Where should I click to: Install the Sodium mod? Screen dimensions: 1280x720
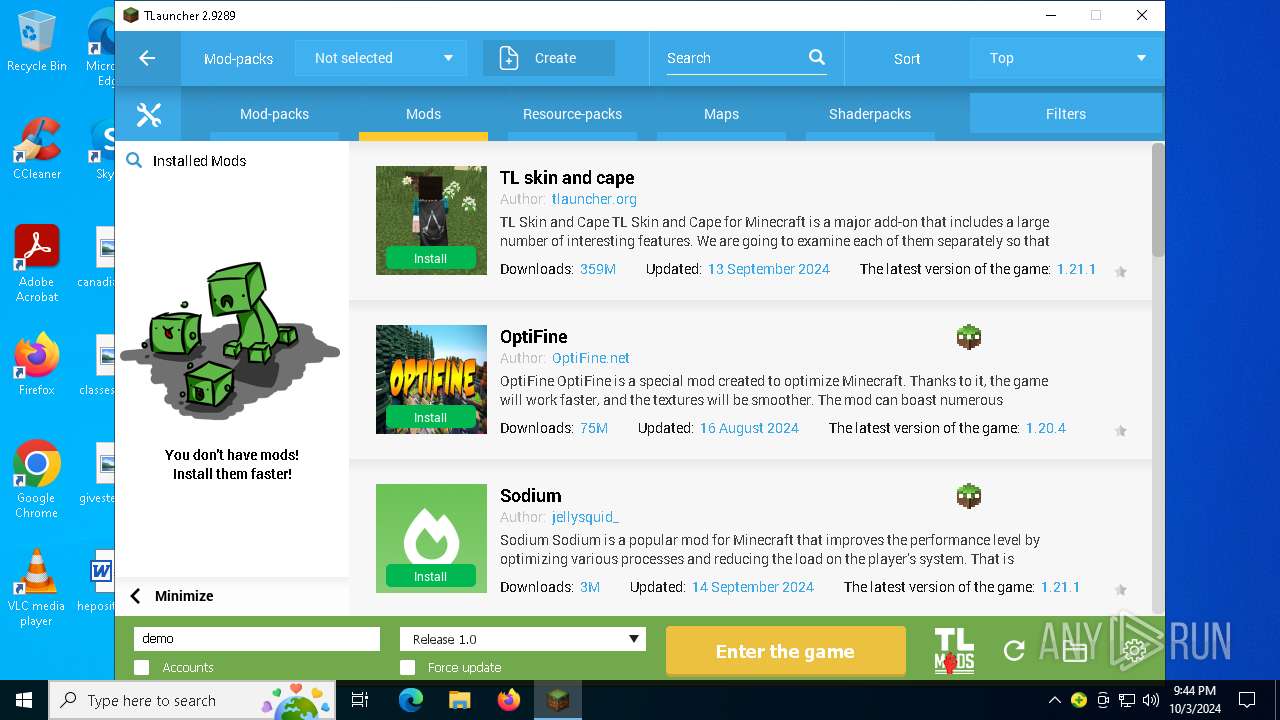tap(431, 576)
